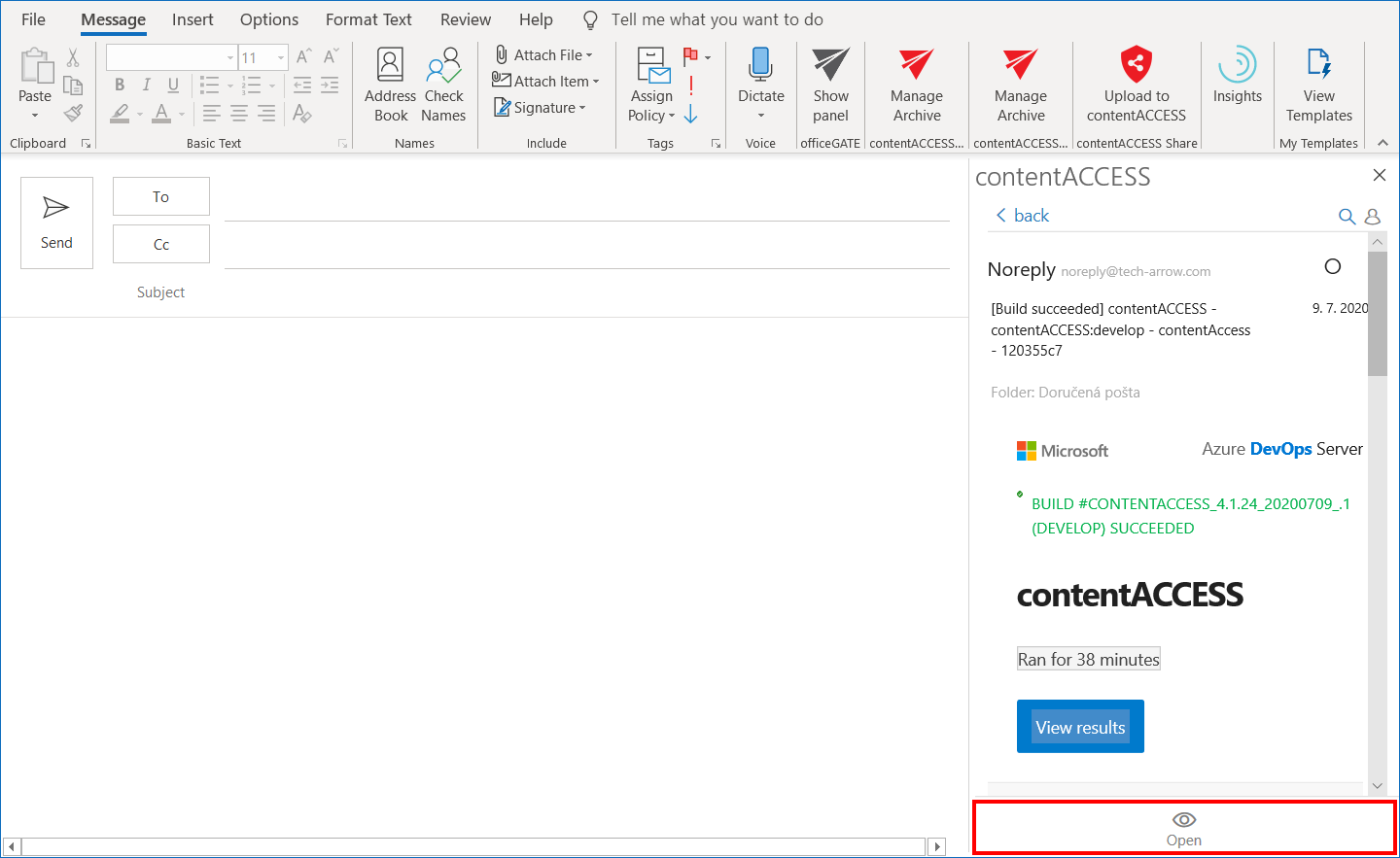Click the Check Names icon

click(443, 67)
